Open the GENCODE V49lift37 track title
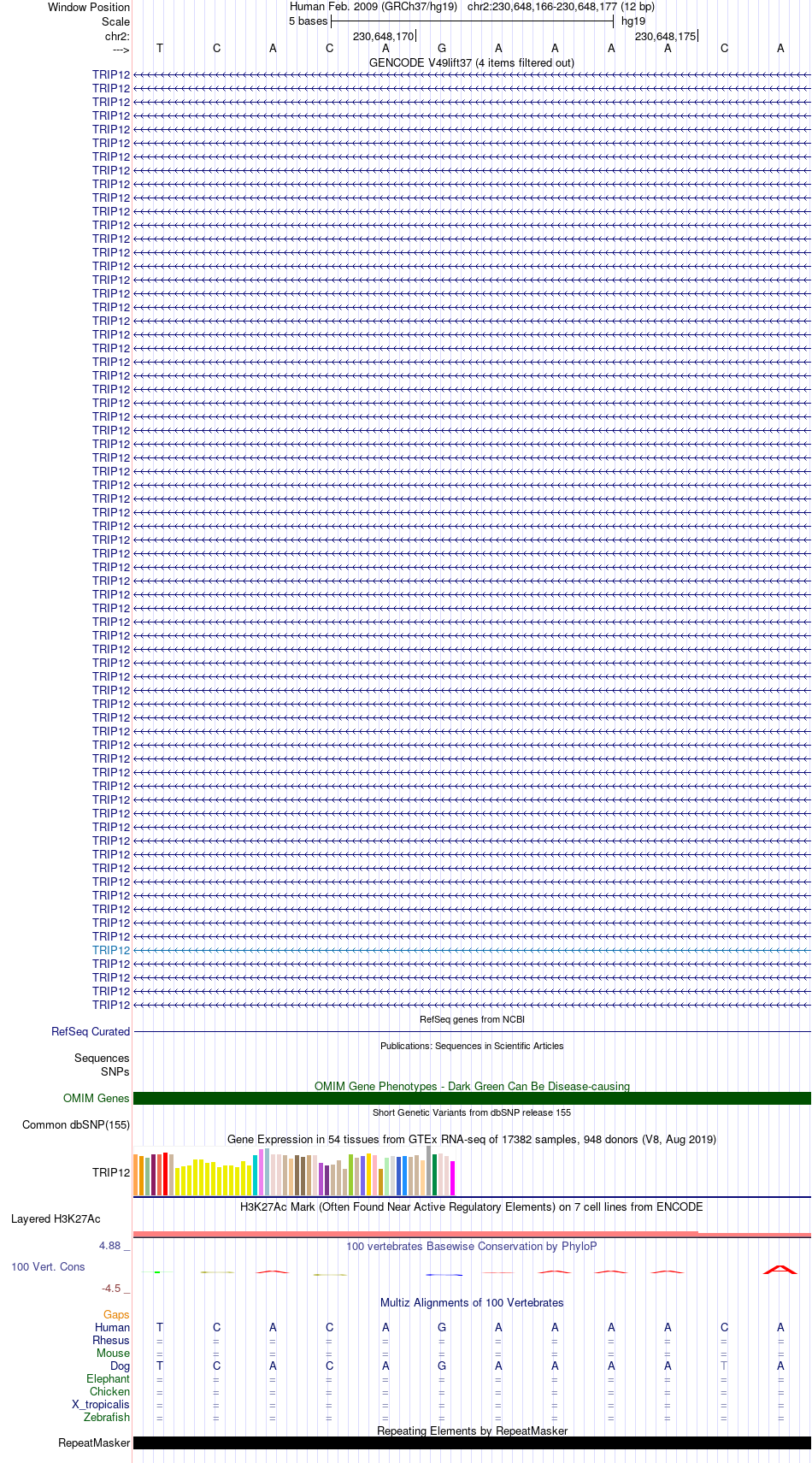Screen dimensions: 812x1463 (x=472, y=63)
